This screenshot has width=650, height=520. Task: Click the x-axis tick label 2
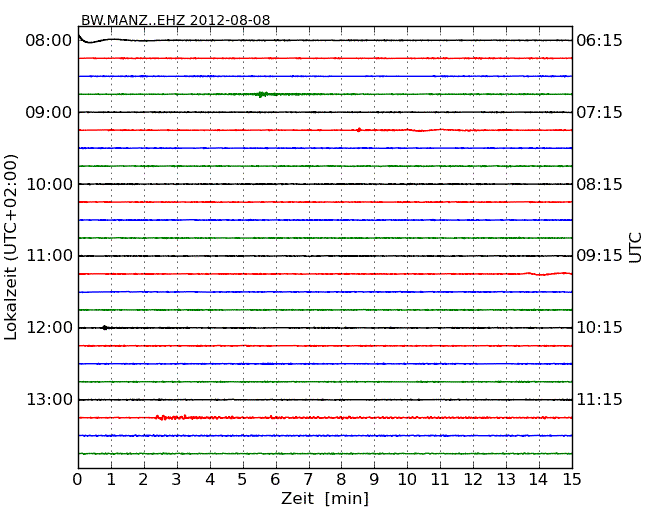click(143, 480)
